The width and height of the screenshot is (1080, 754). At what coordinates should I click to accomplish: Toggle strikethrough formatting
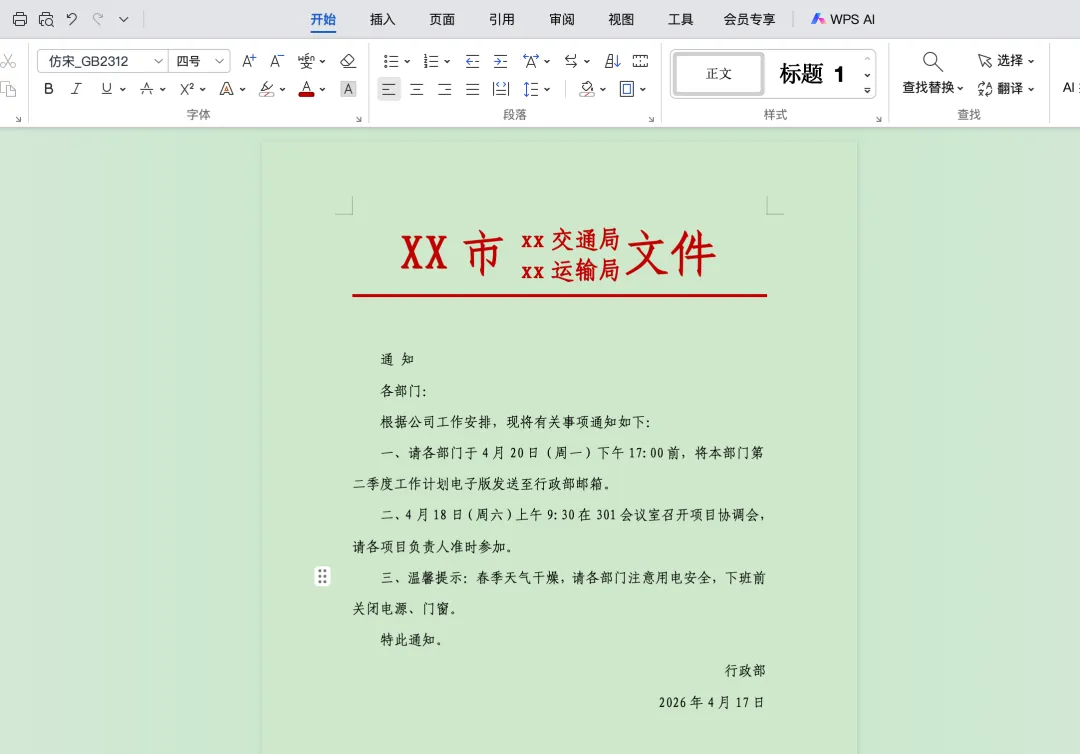pos(146,89)
